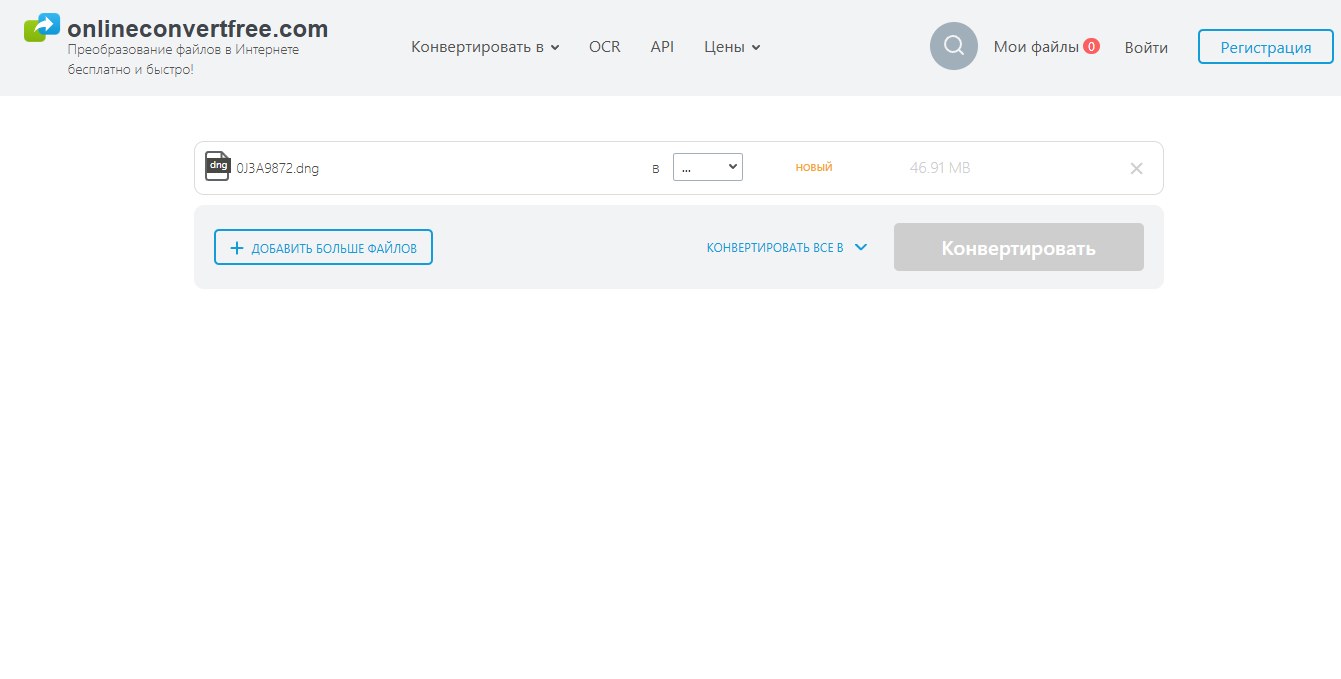Image resolution: width=1341 pixels, height=679 pixels.
Task: Click the plus icon to add files
Action: click(237, 248)
